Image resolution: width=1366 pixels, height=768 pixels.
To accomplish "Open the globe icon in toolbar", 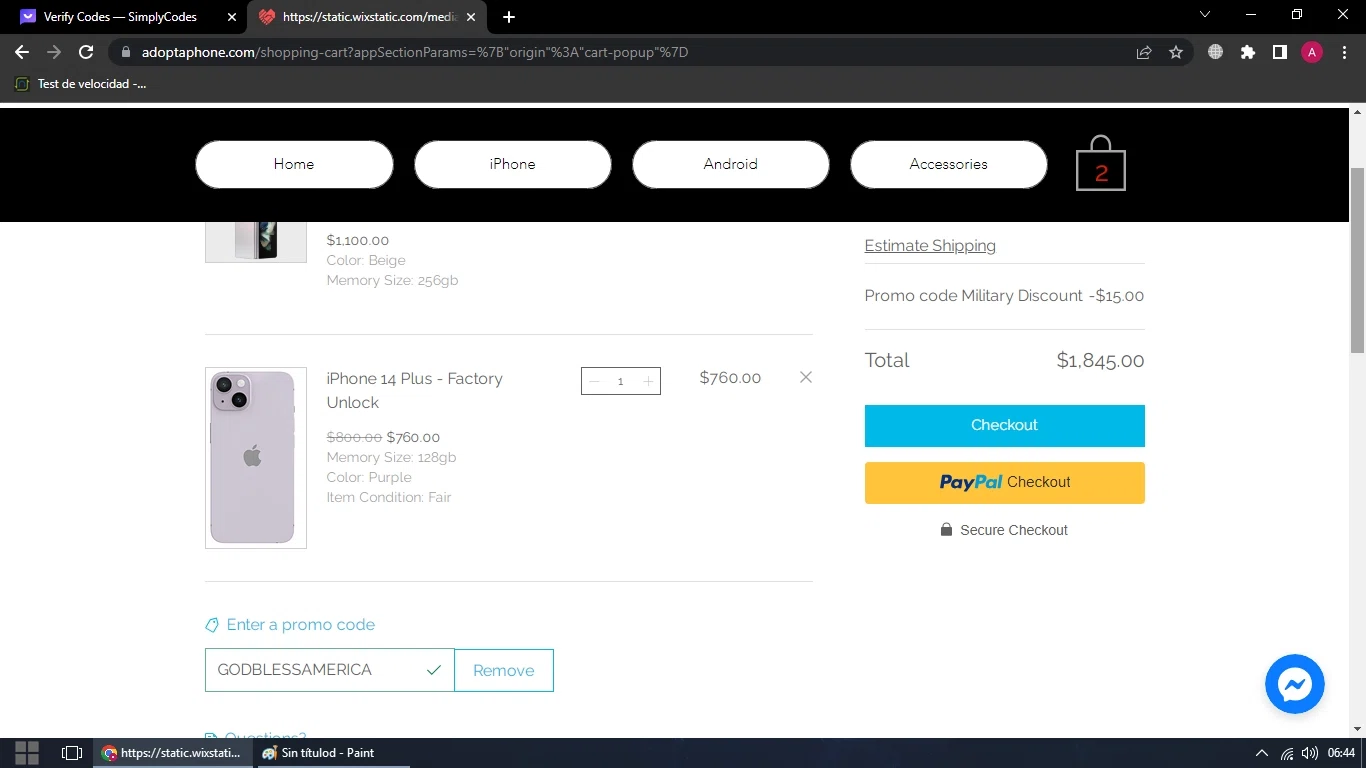I will (1215, 52).
